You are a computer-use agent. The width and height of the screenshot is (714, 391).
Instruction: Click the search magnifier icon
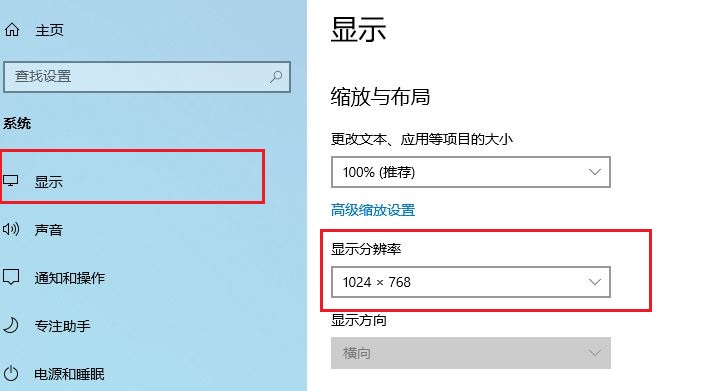click(x=275, y=76)
